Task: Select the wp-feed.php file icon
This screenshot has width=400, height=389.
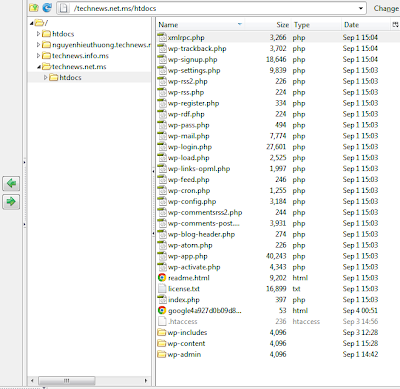Action: pos(162,179)
